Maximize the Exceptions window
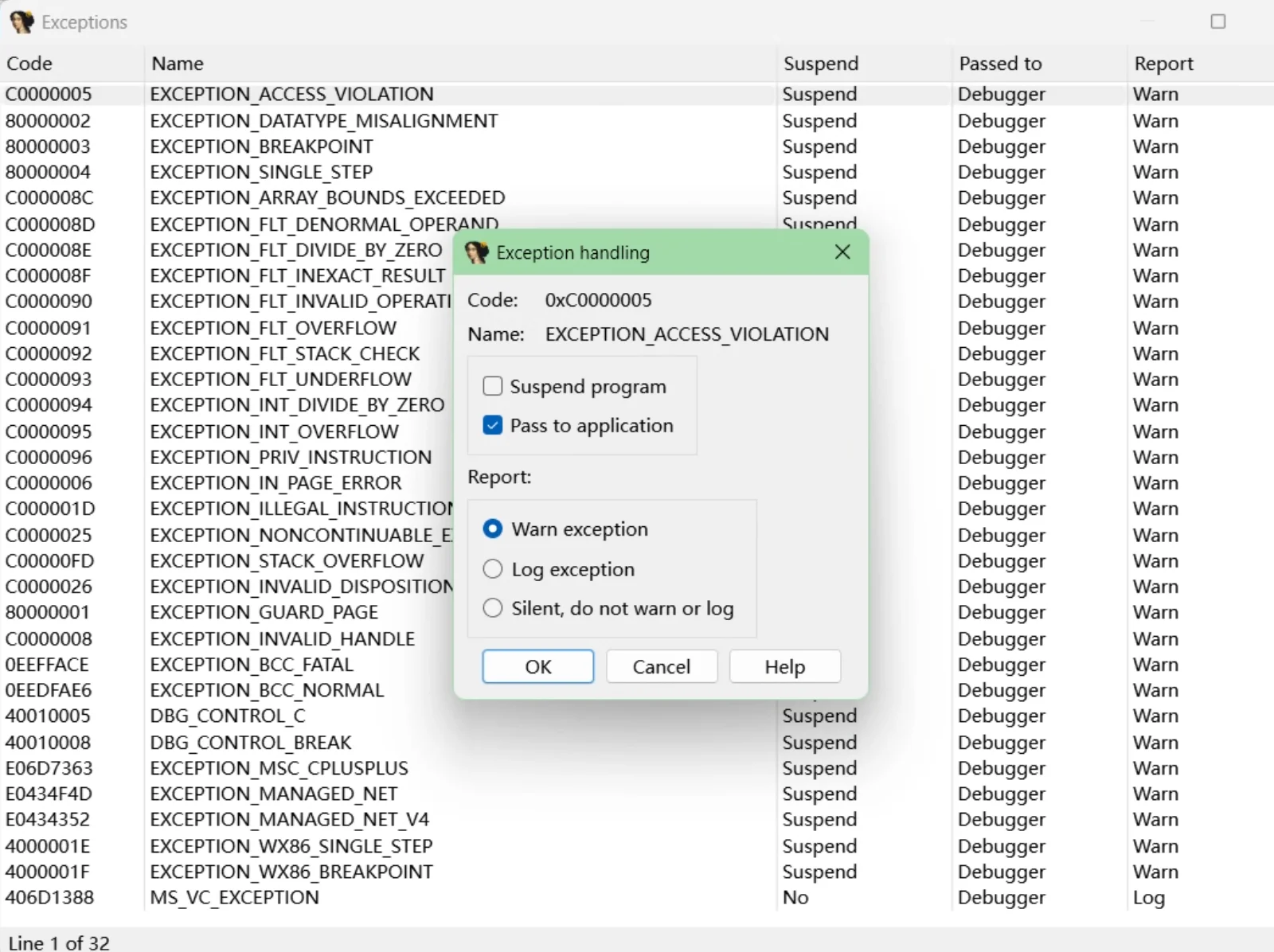 point(1218,21)
